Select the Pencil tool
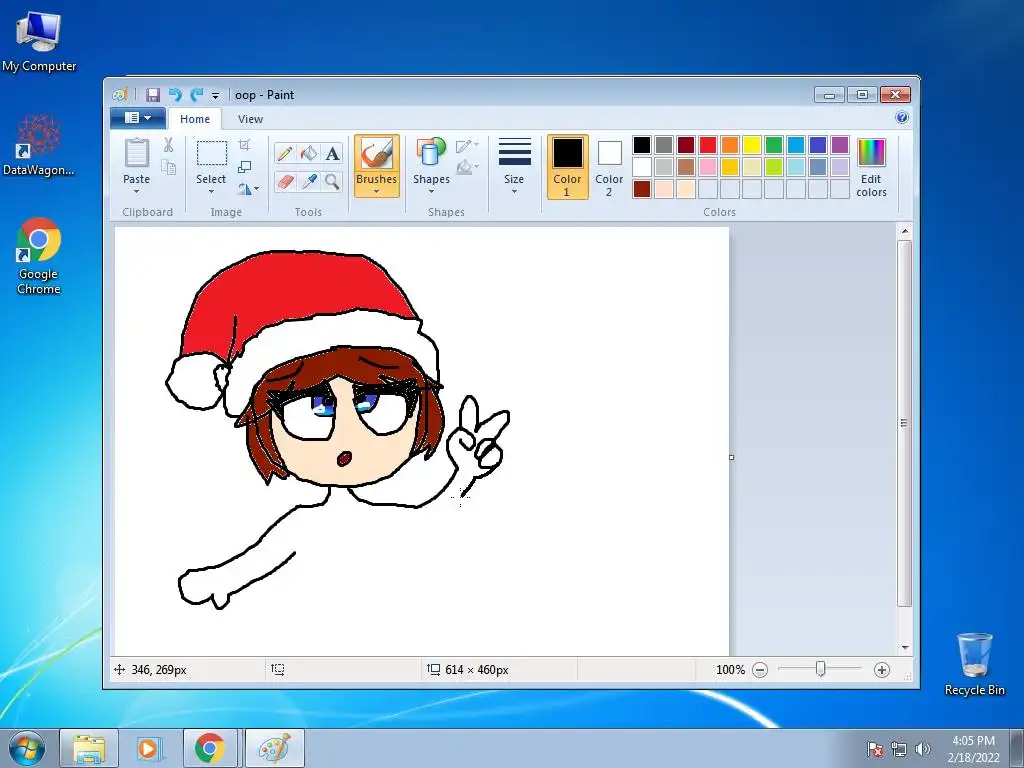Viewport: 1024px width, 768px height. [x=285, y=153]
